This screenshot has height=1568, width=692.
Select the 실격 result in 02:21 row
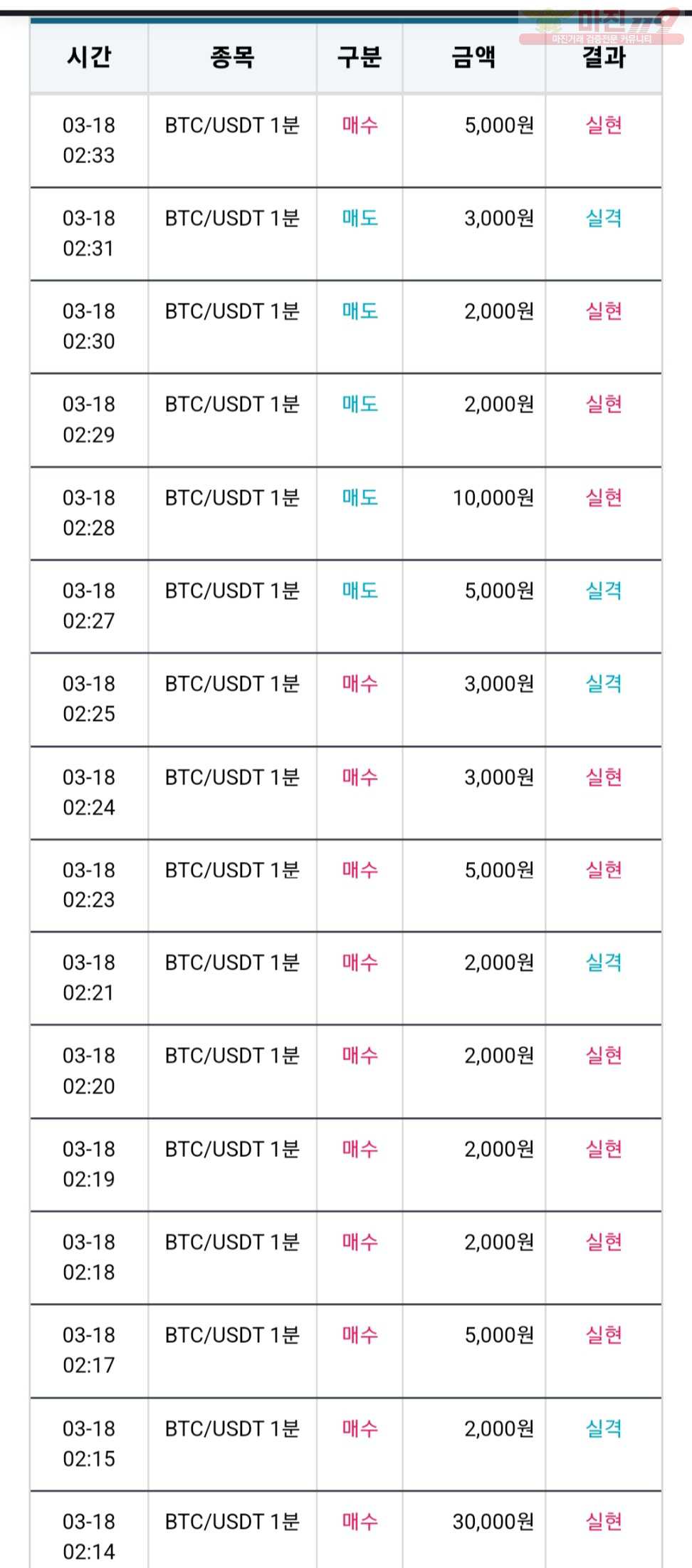pos(604,962)
